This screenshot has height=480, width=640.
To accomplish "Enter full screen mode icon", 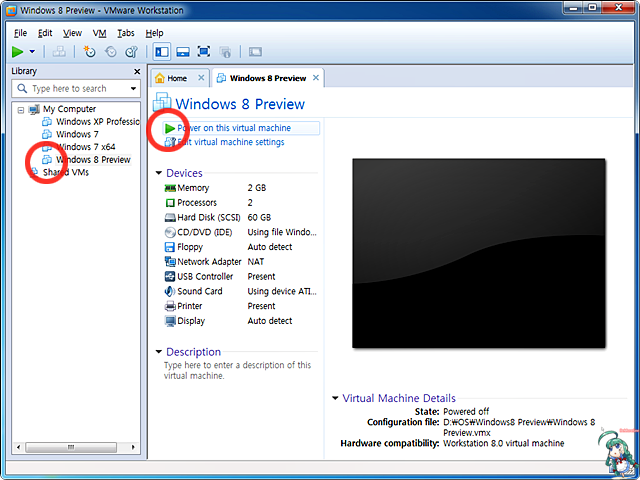I will tap(204, 52).
